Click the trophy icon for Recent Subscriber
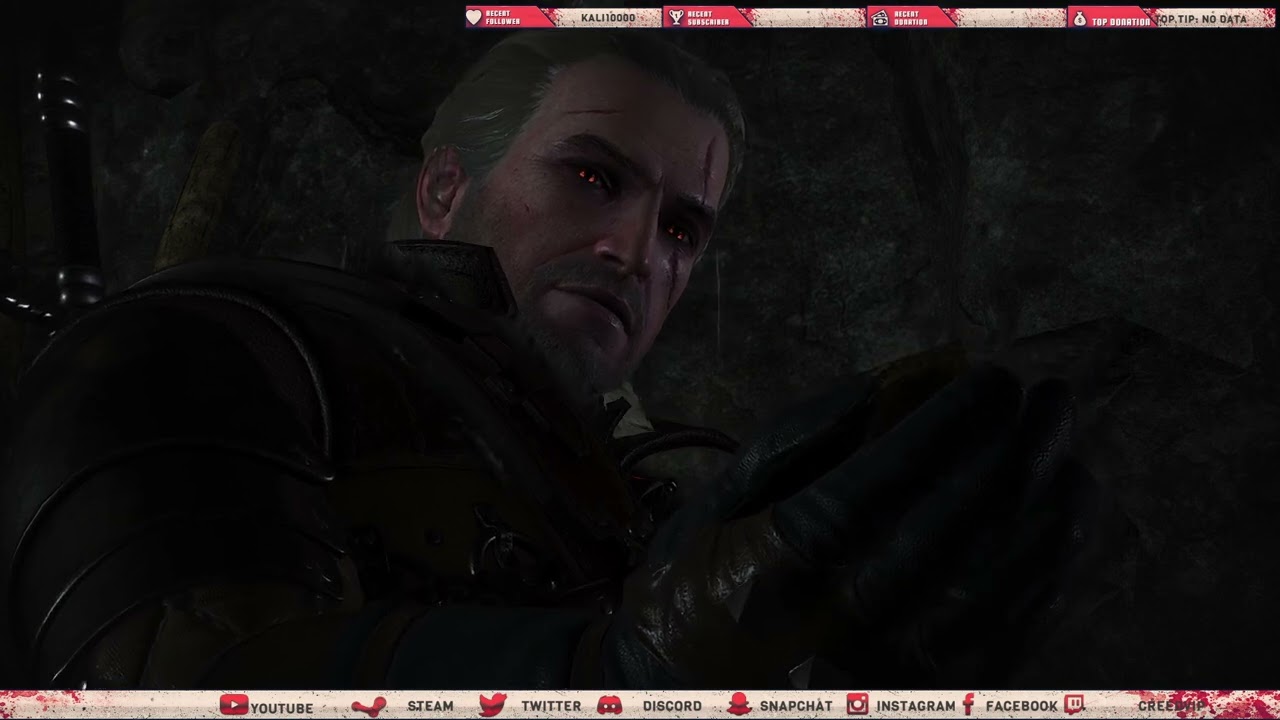Screen dimensions: 1280x720 pyautogui.click(x=676, y=18)
